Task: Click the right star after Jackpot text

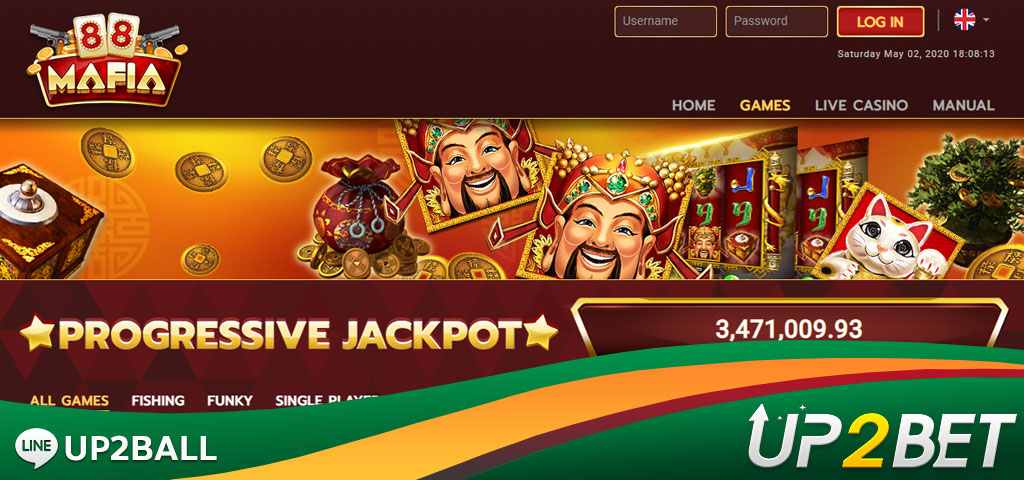Action: click(x=541, y=332)
